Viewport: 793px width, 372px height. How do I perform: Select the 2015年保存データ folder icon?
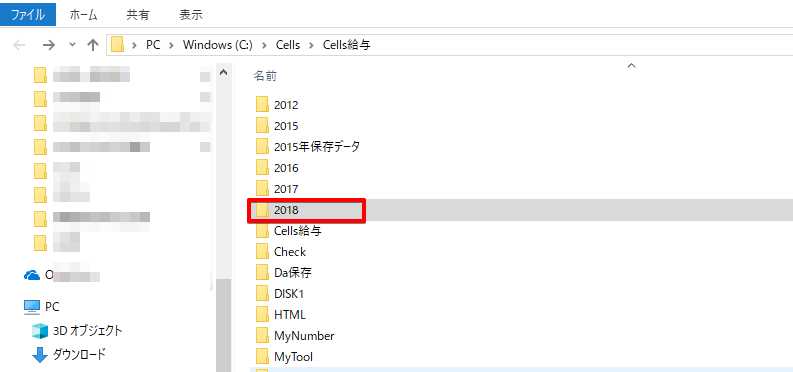tap(262, 147)
